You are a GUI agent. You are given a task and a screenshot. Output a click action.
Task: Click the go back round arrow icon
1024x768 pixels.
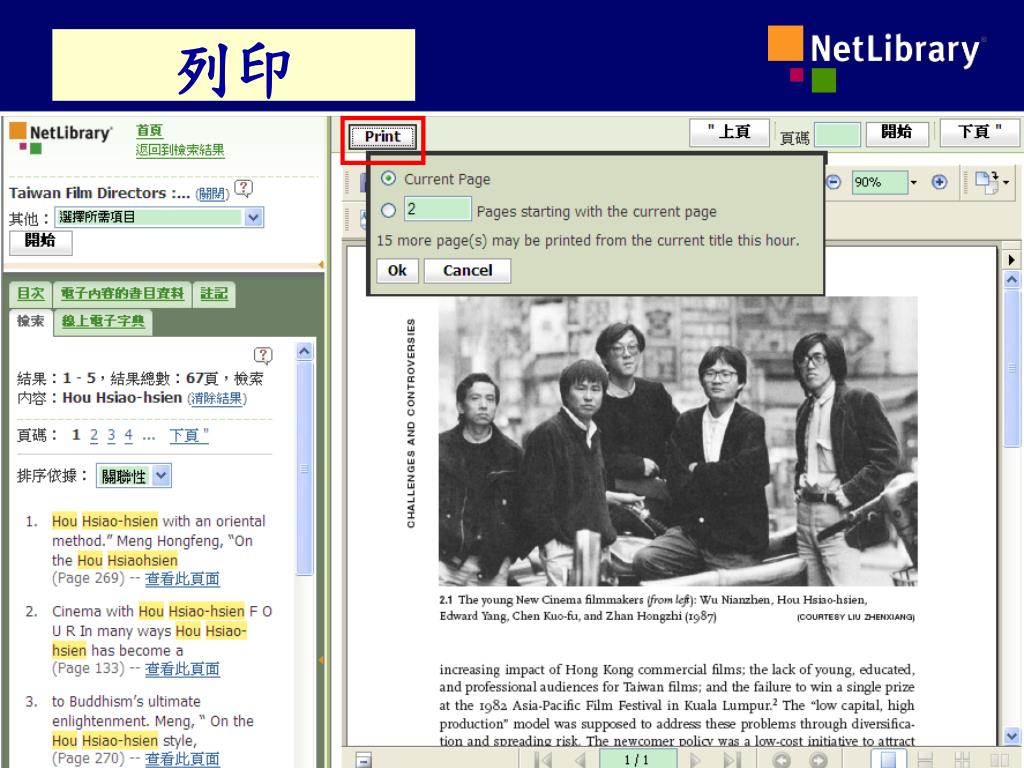pos(782,760)
